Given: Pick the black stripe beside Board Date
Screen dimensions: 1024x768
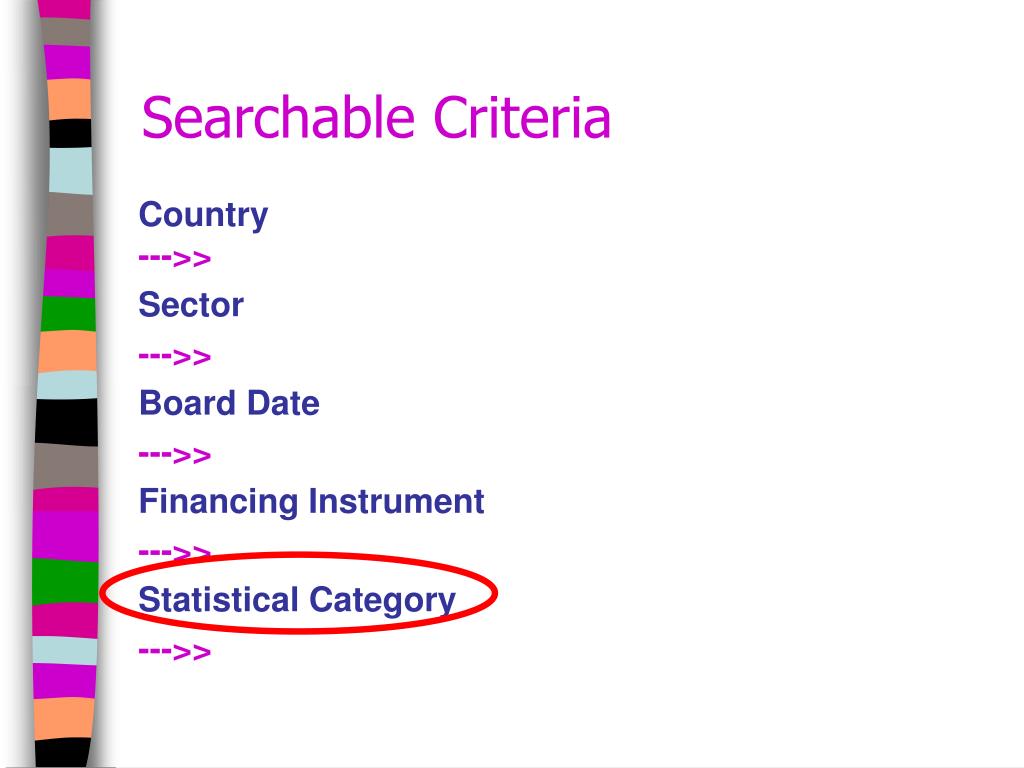Looking at the screenshot, I should 67,422.
